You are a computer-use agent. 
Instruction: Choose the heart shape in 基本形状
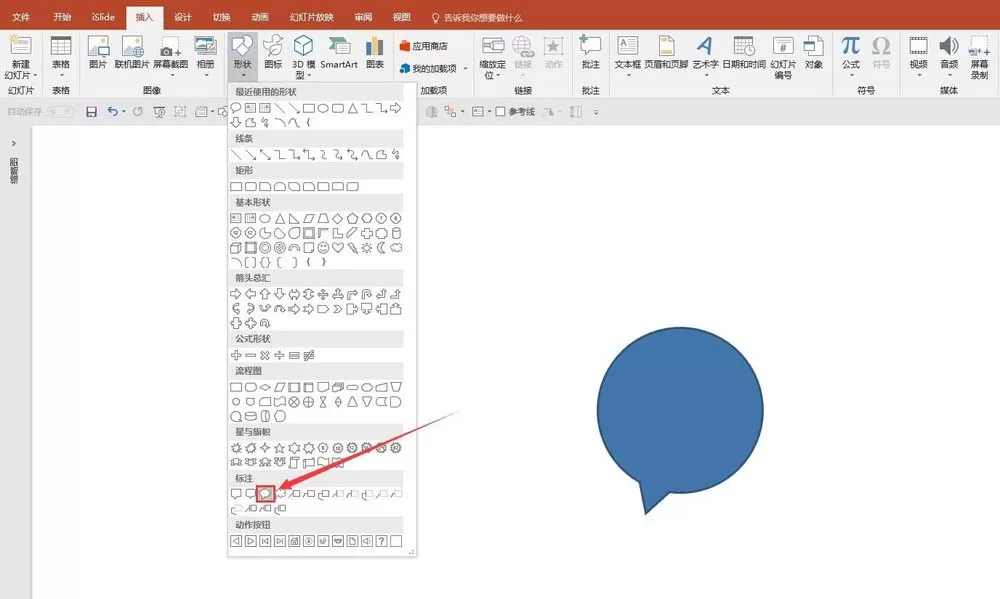point(337,248)
